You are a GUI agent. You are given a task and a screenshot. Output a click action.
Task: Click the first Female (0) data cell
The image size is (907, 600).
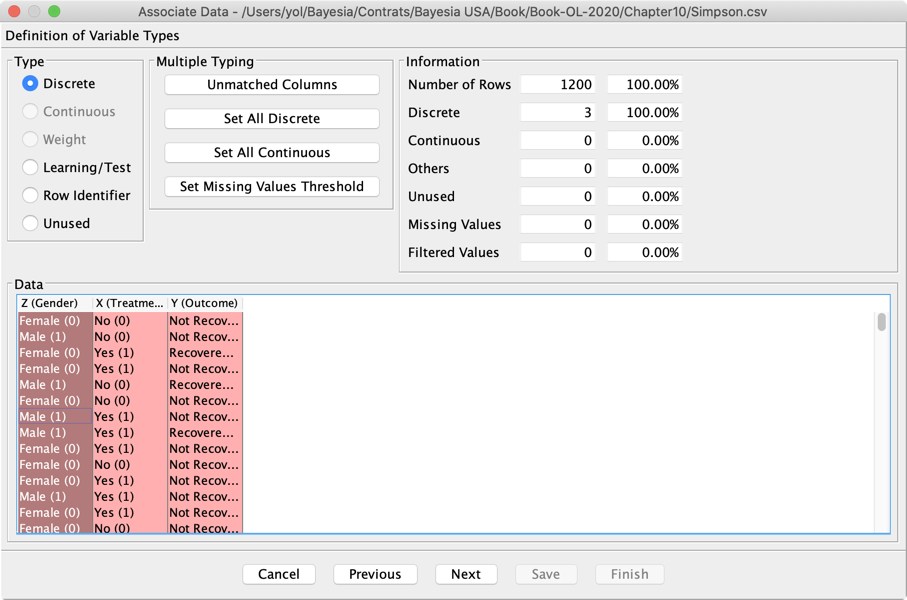[x=55, y=321]
